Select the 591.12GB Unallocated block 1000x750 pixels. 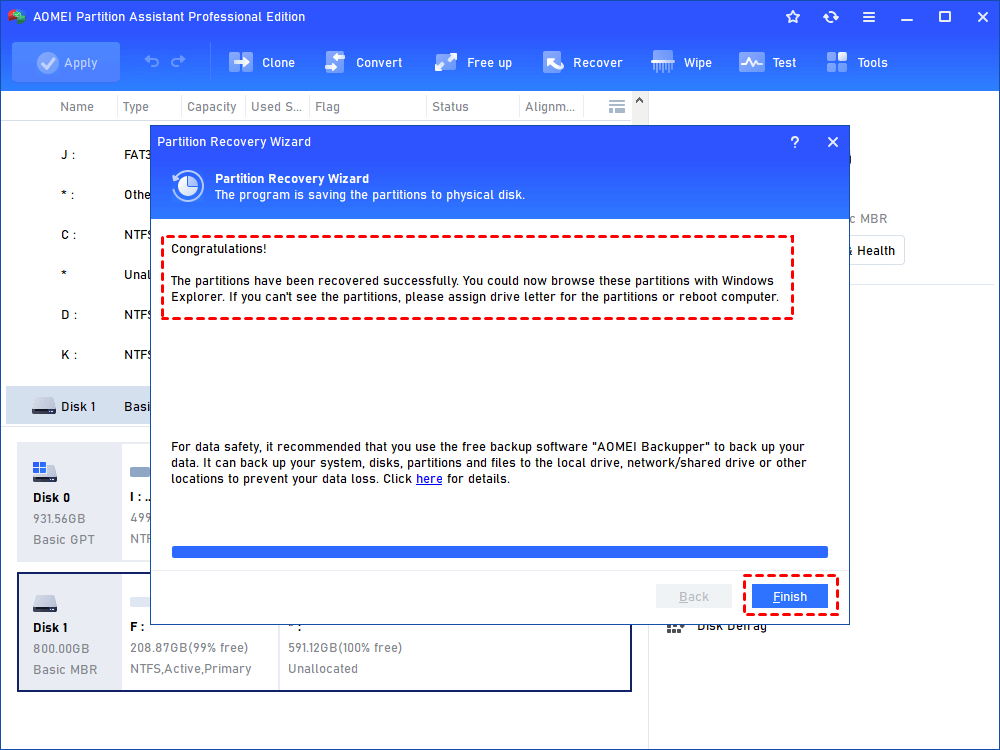click(455, 657)
